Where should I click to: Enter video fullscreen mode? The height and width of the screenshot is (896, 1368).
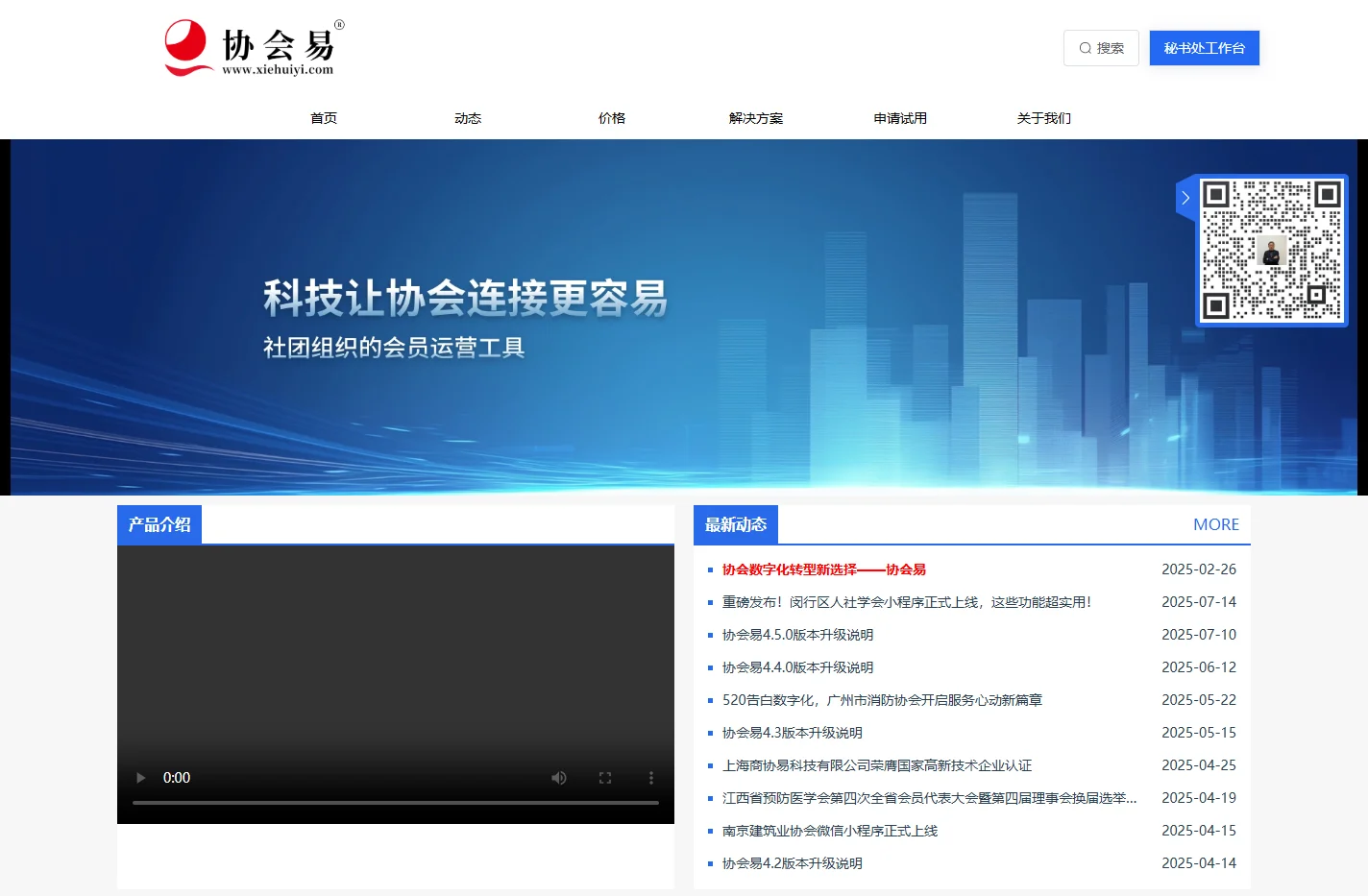[x=605, y=778]
